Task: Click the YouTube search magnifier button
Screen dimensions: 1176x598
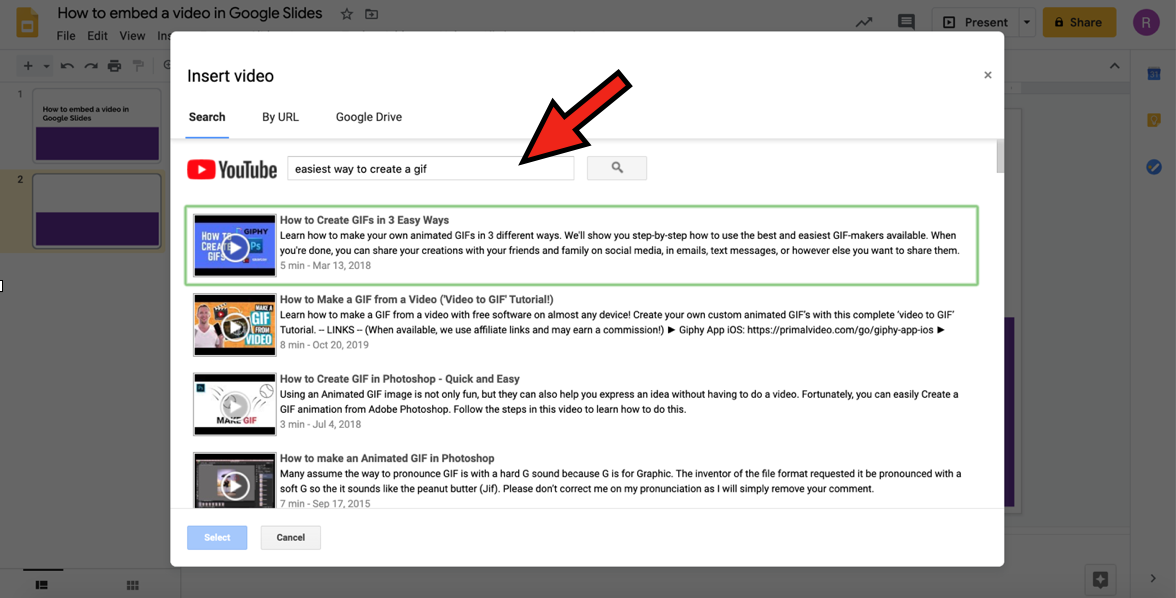Action: pyautogui.click(x=616, y=168)
